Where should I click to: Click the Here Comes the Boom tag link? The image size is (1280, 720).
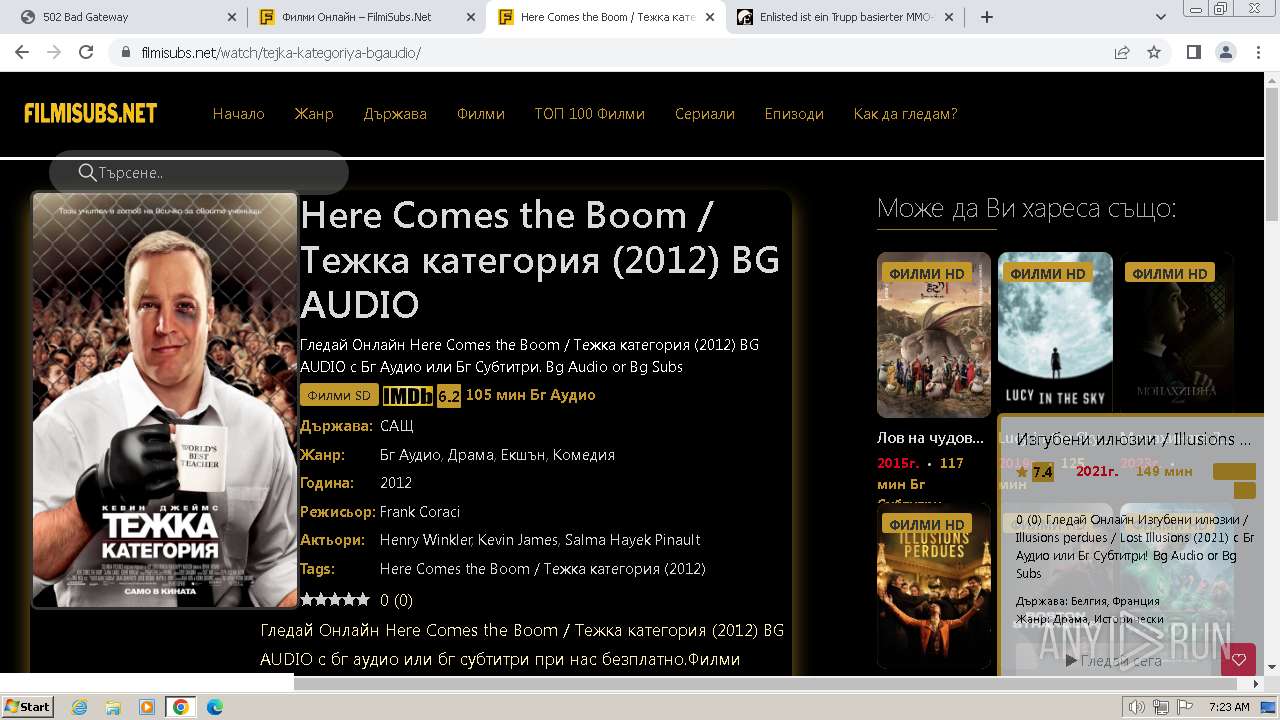[x=543, y=569]
